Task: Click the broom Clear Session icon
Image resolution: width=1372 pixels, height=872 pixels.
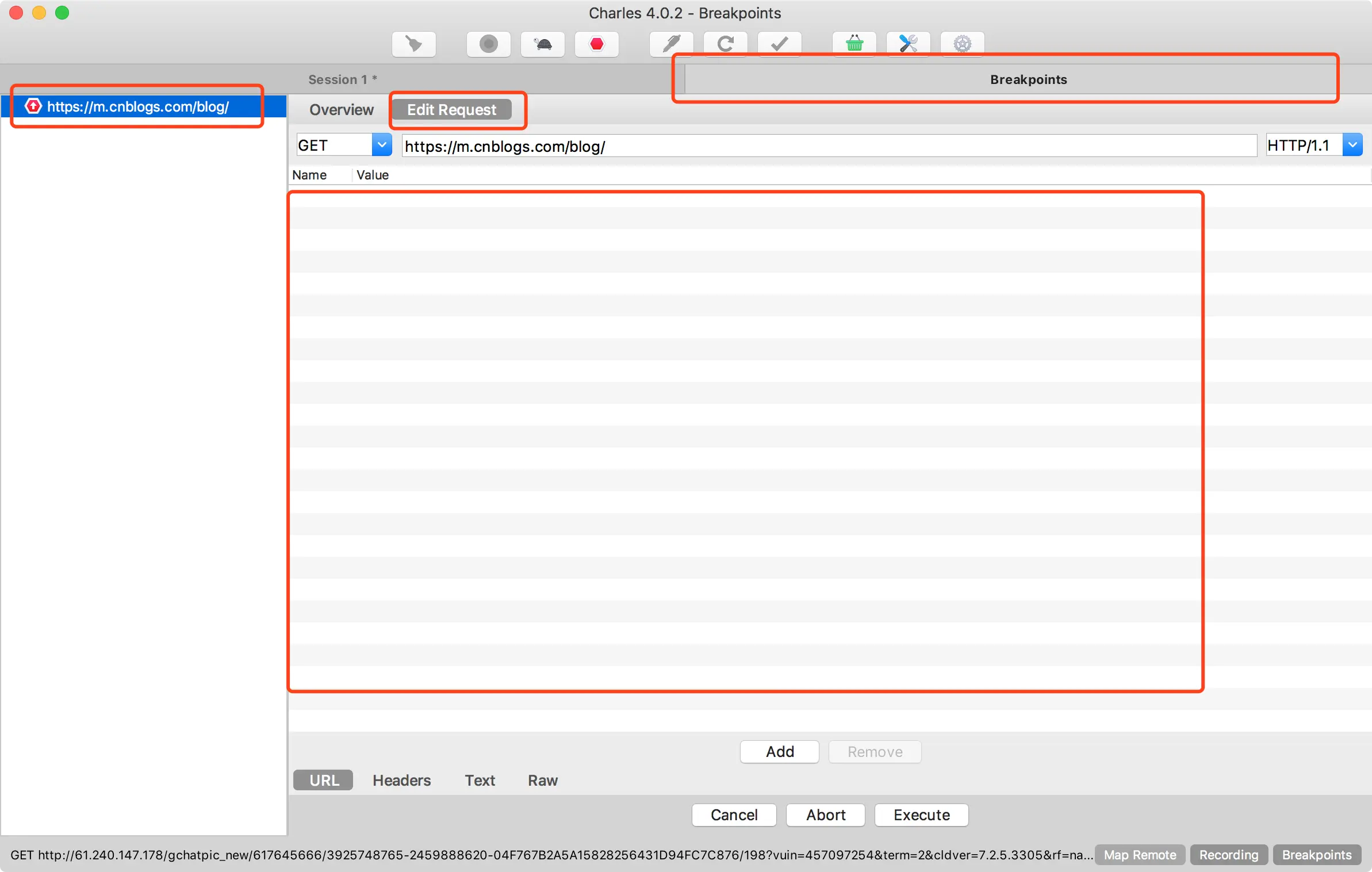Action: coord(413,44)
